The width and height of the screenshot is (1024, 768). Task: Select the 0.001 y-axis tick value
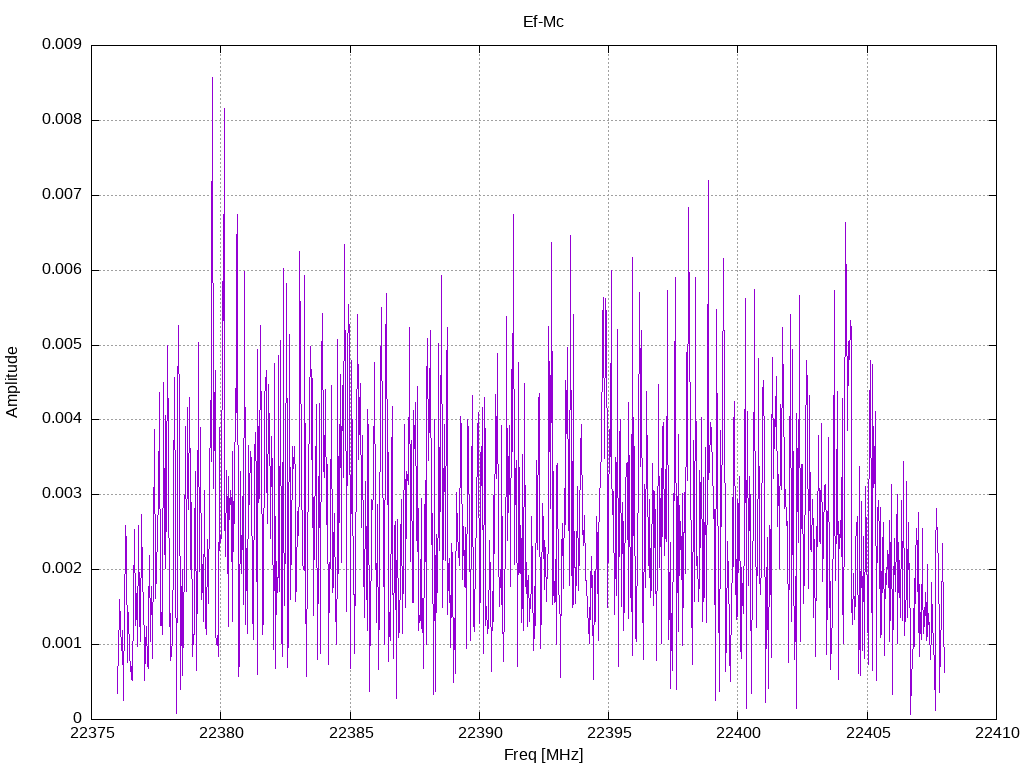pos(61,644)
